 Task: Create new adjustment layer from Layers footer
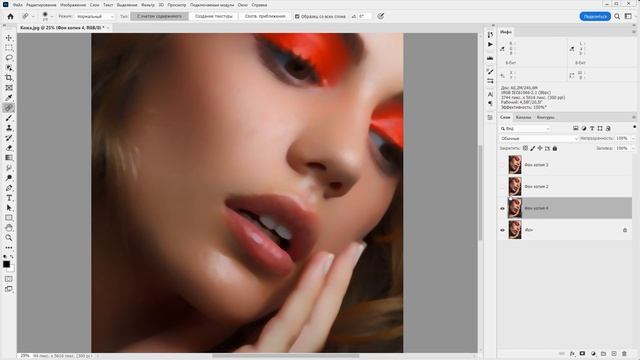(x=593, y=353)
